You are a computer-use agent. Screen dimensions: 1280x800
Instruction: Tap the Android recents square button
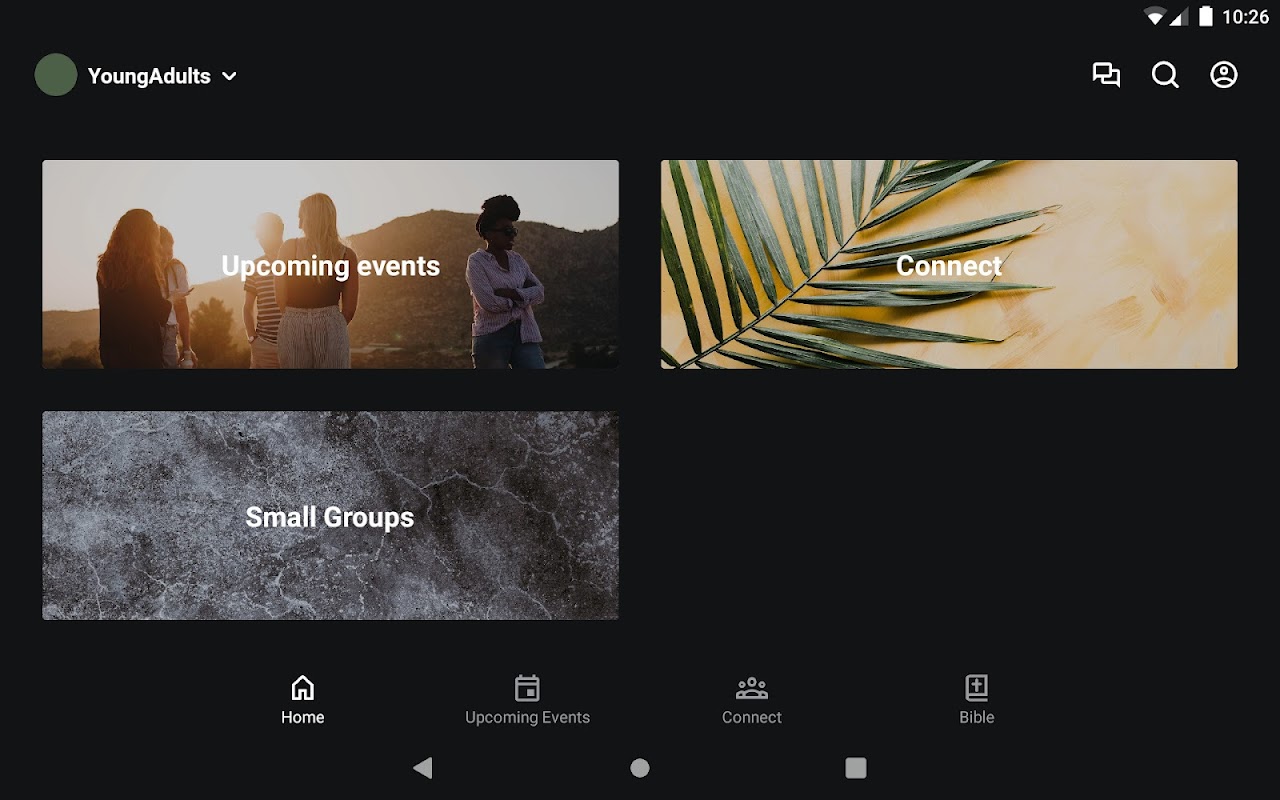click(x=856, y=768)
